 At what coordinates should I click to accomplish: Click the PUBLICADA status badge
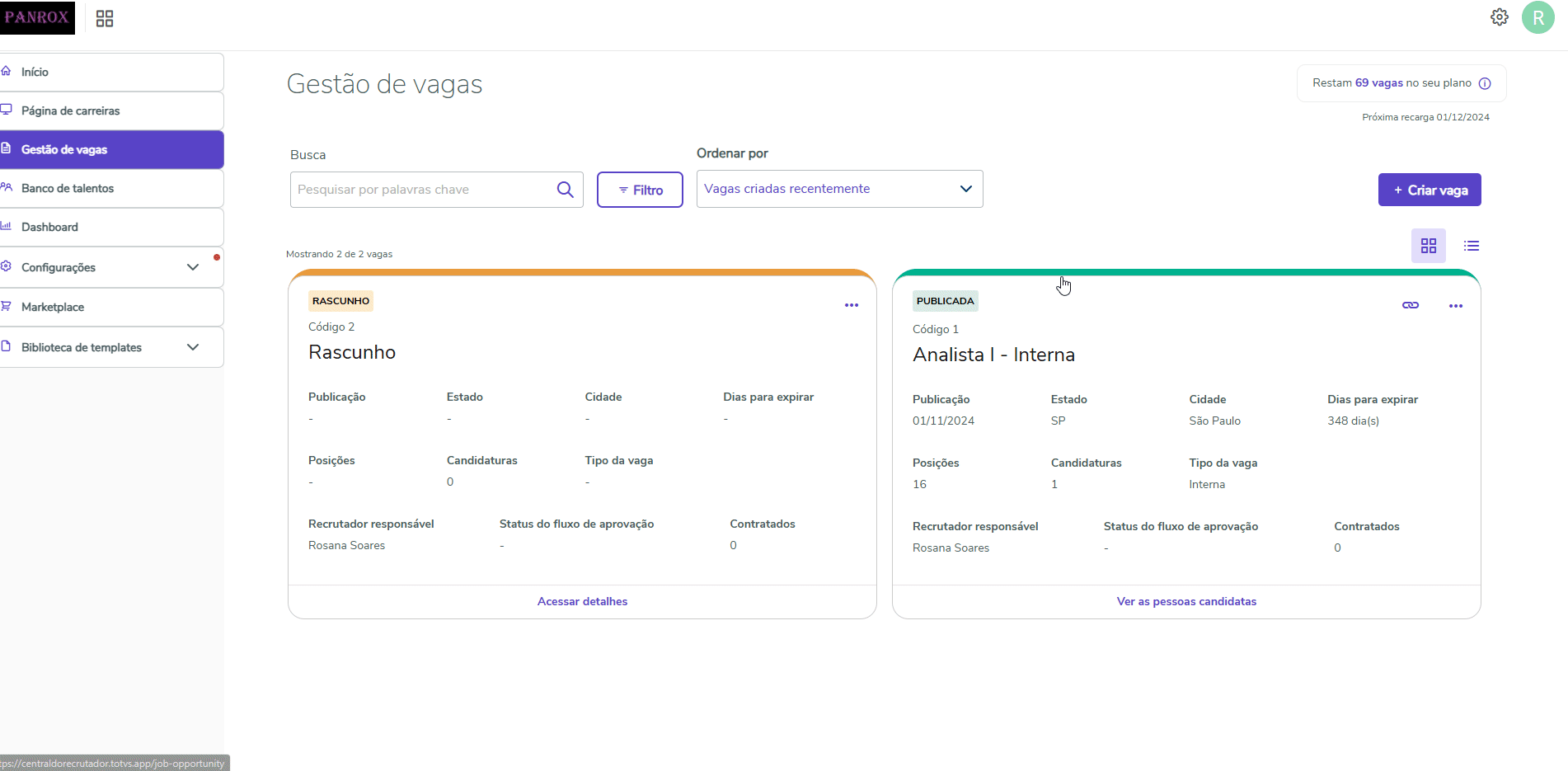pyautogui.click(x=945, y=301)
